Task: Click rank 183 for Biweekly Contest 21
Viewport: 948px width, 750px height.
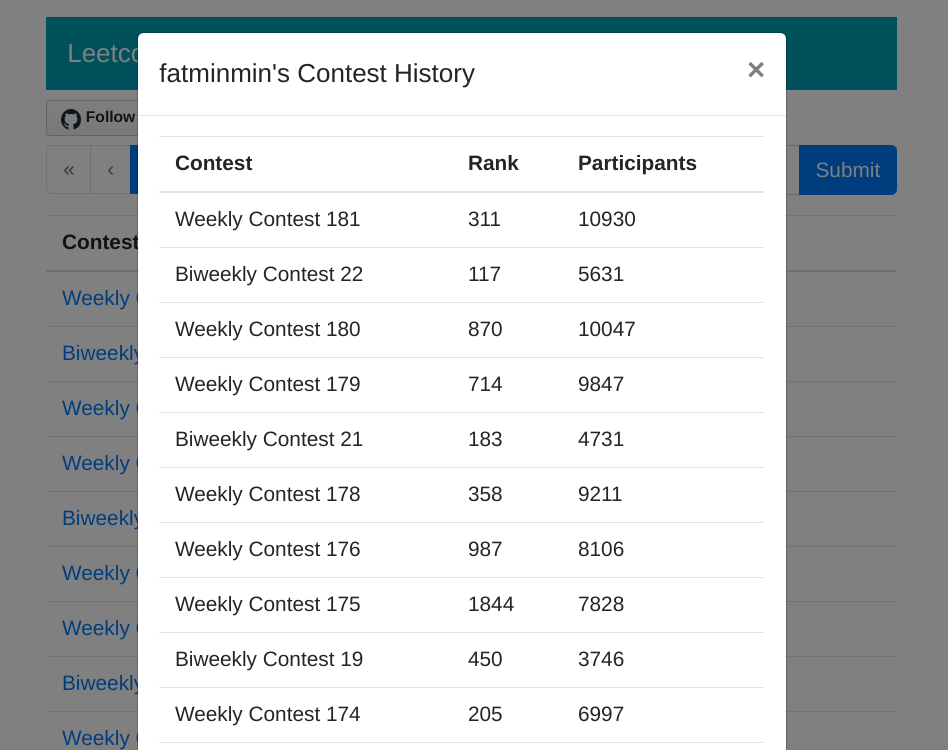Action: [x=485, y=439]
